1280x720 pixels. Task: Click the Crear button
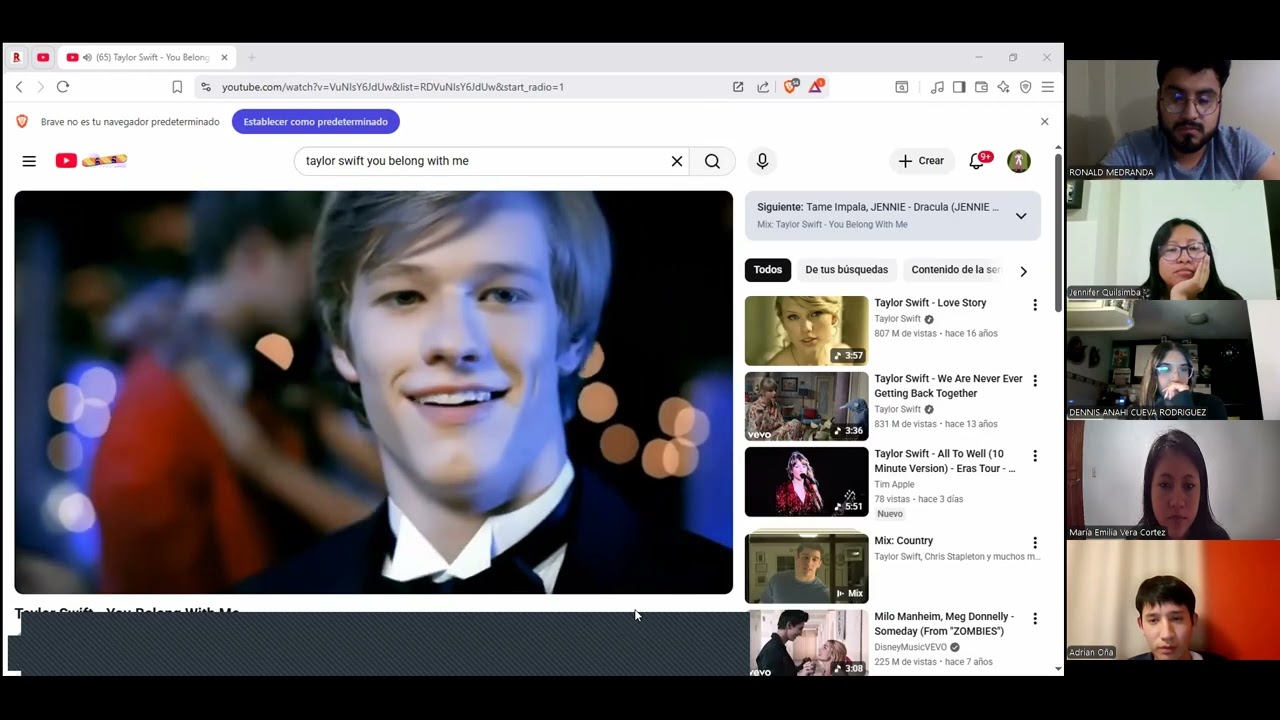[x=921, y=161]
